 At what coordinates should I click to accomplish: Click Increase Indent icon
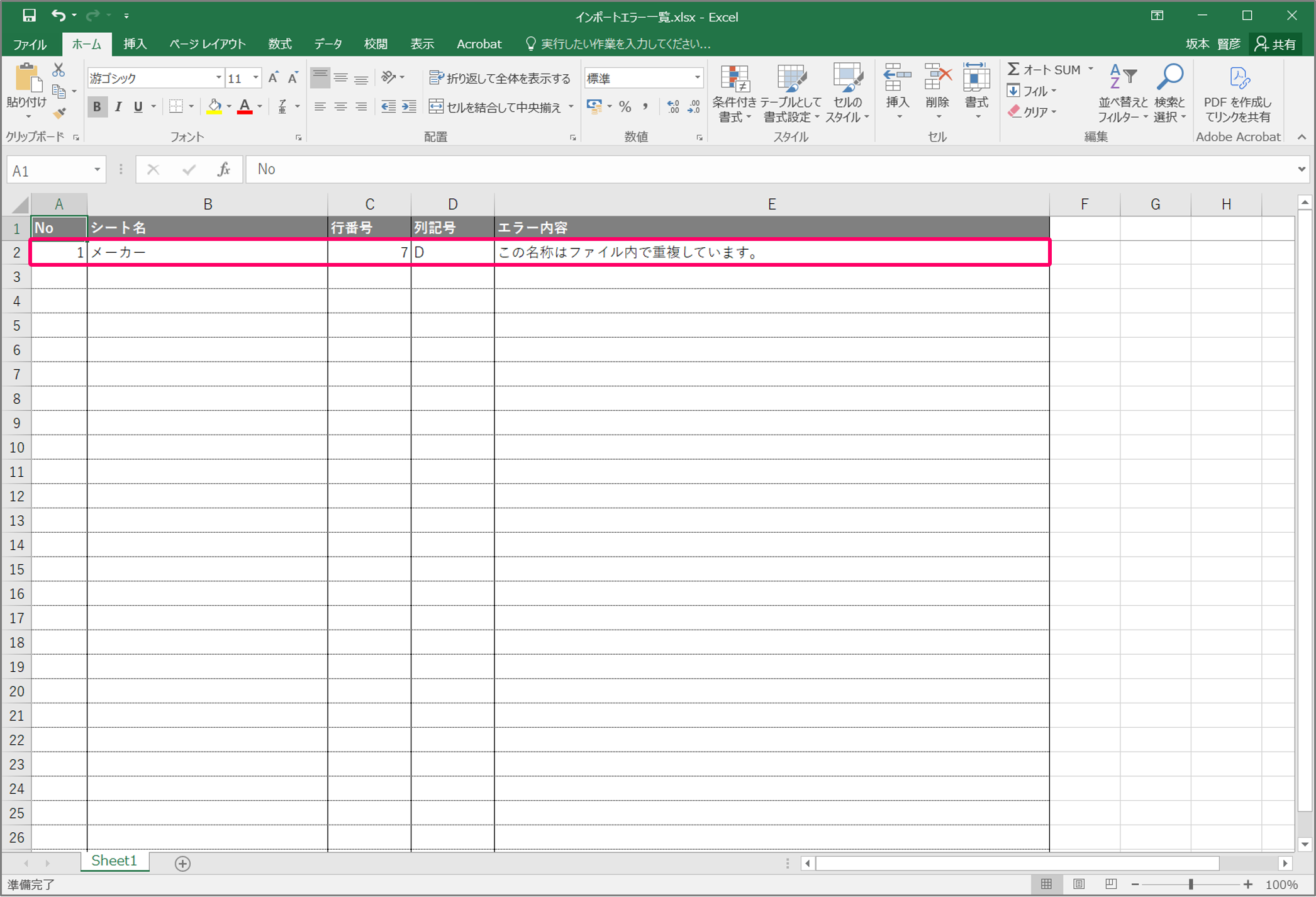pos(409,107)
